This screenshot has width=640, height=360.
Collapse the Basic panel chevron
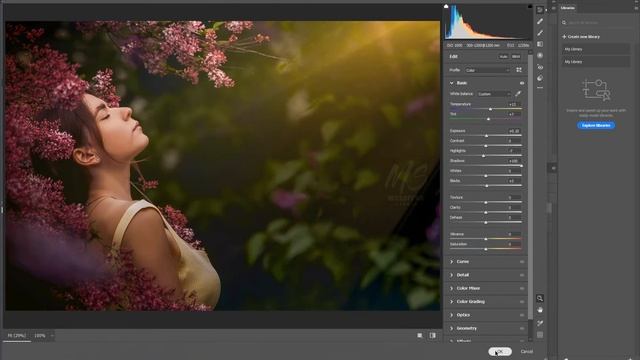pos(451,83)
